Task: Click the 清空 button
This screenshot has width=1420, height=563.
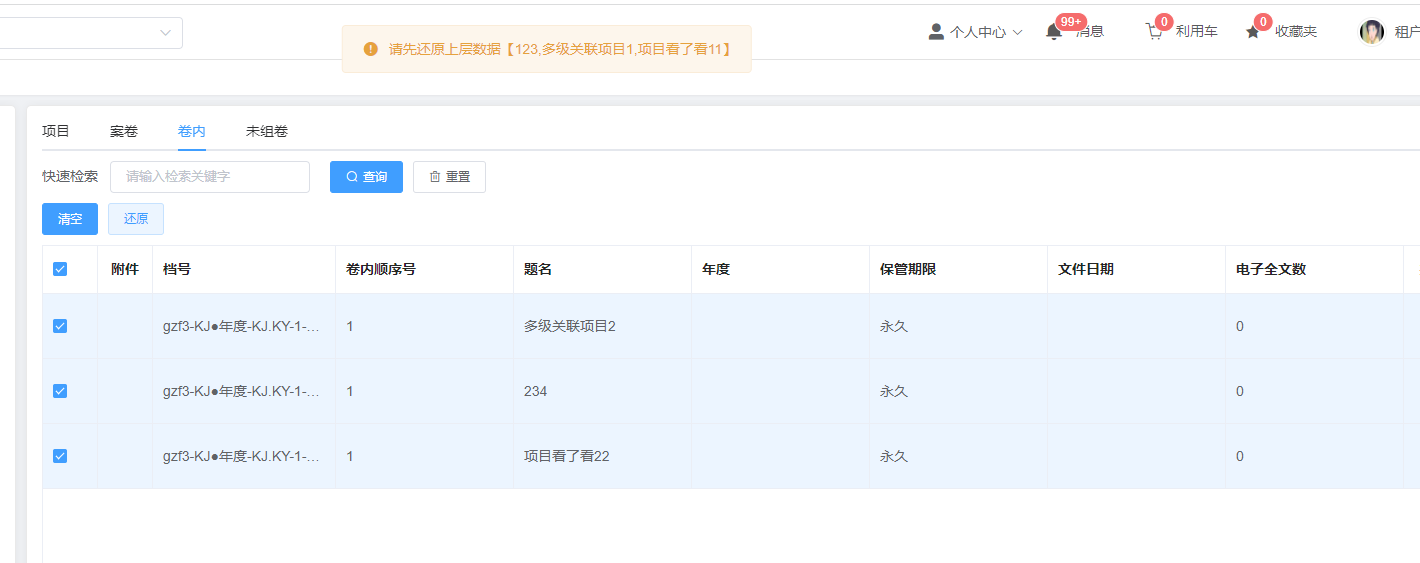Action: [70, 219]
